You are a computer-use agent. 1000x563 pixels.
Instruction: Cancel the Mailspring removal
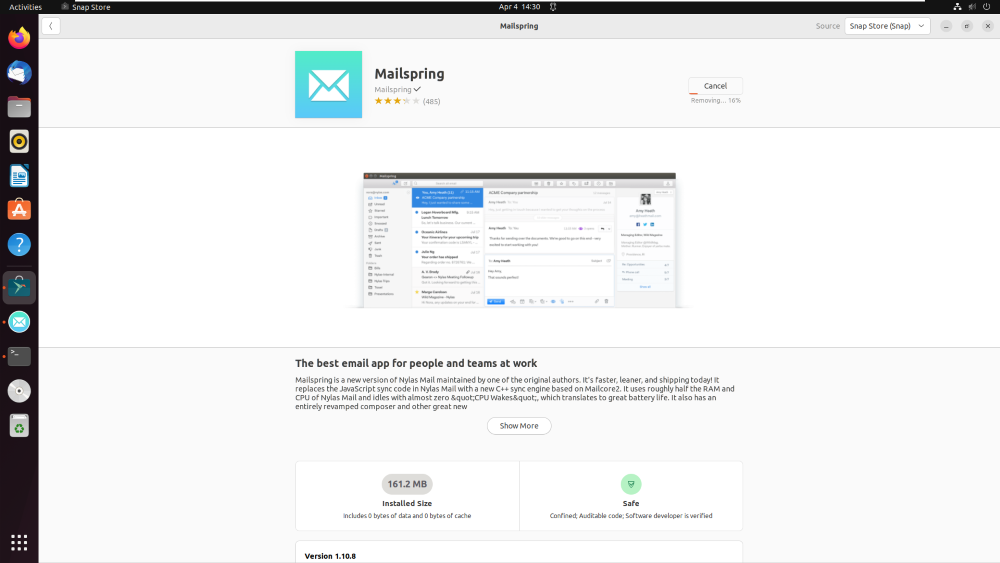click(x=715, y=86)
